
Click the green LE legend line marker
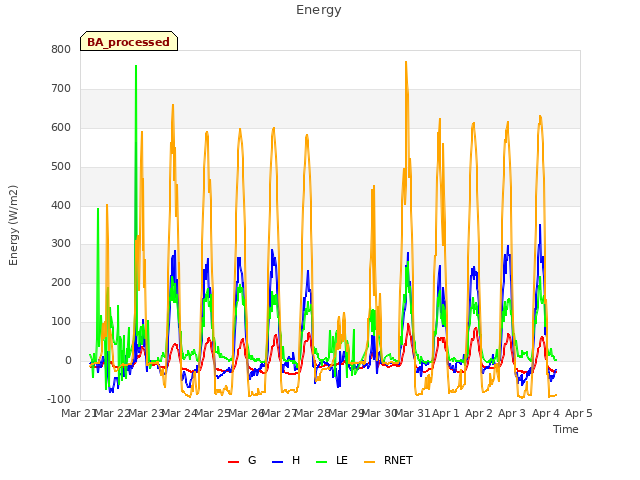pos(322,462)
